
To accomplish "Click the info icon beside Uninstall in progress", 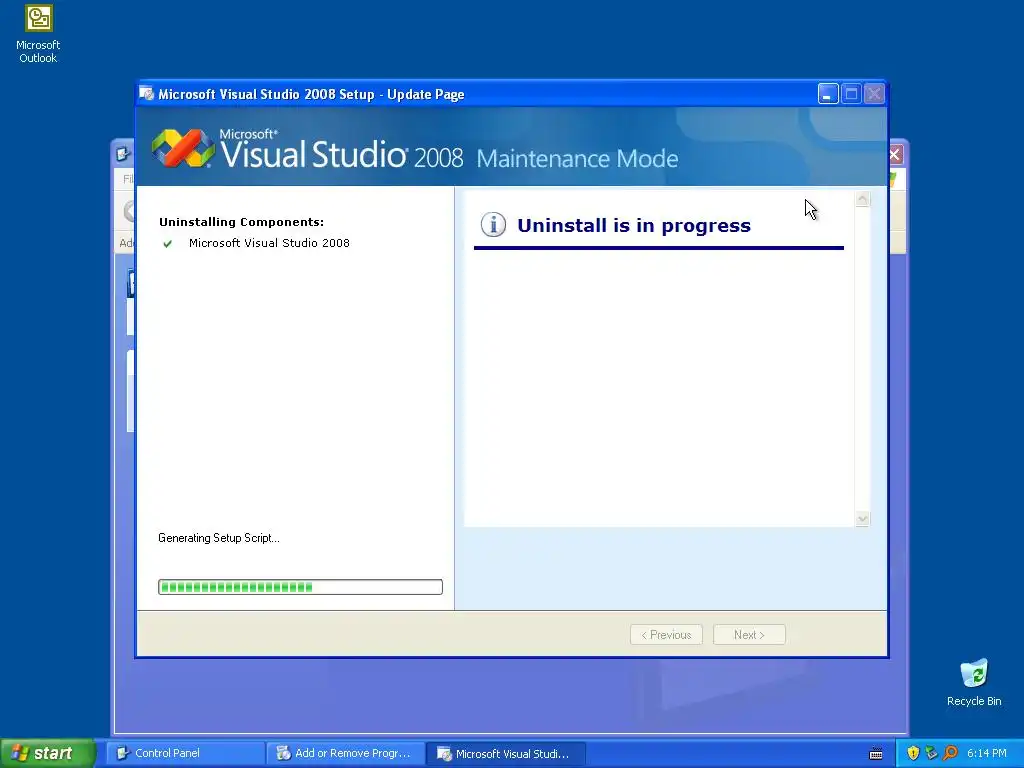I will (x=493, y=225).
